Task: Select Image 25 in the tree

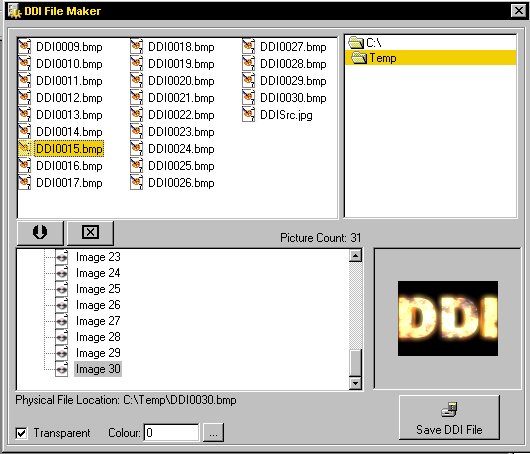Action: (98, 289)
